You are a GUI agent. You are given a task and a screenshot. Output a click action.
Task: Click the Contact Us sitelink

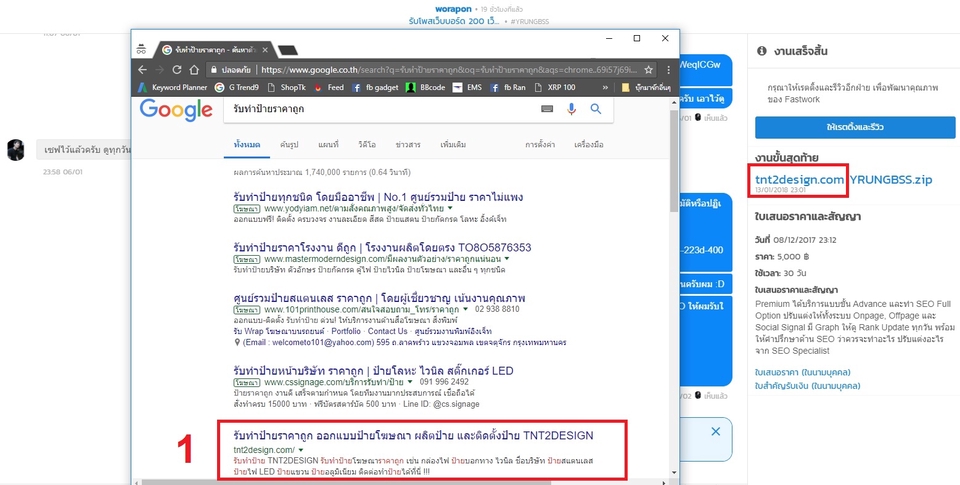[x=387, y=331]
